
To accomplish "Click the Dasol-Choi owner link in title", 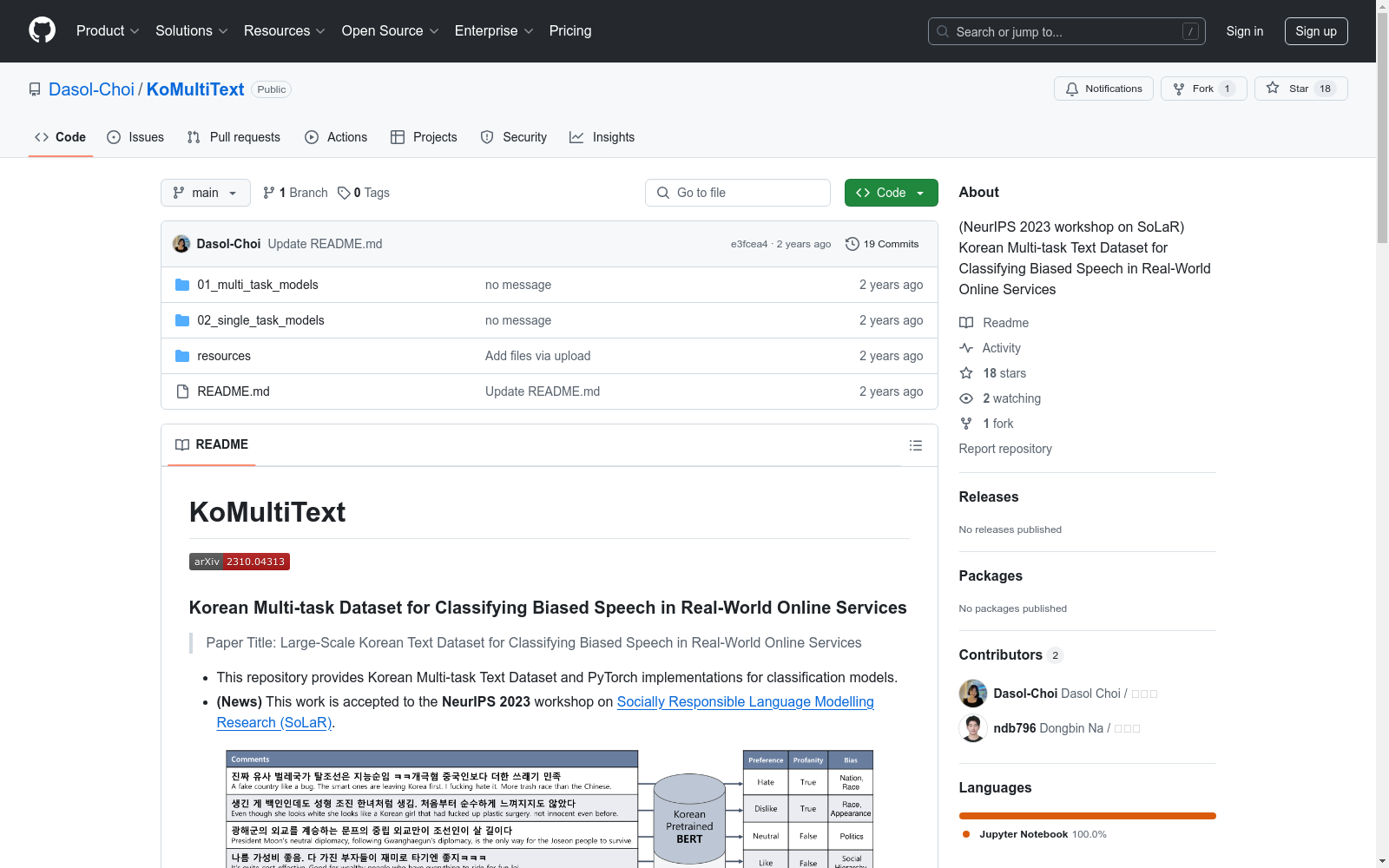I will click(x=91, y=89).
